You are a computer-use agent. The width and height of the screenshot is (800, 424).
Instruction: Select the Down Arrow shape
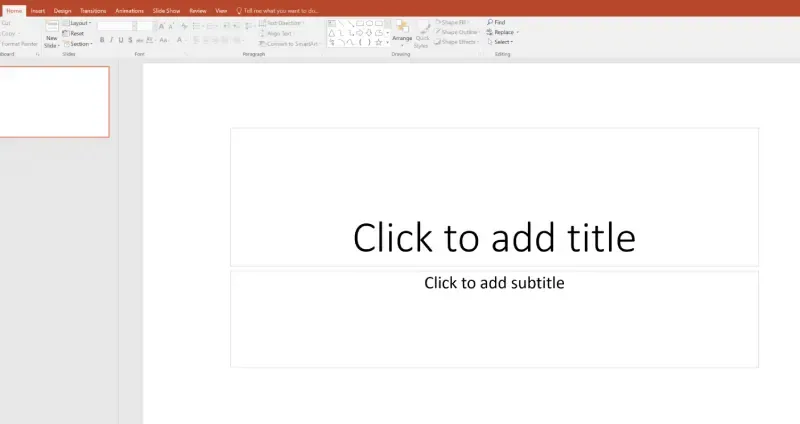pos(369,33)
